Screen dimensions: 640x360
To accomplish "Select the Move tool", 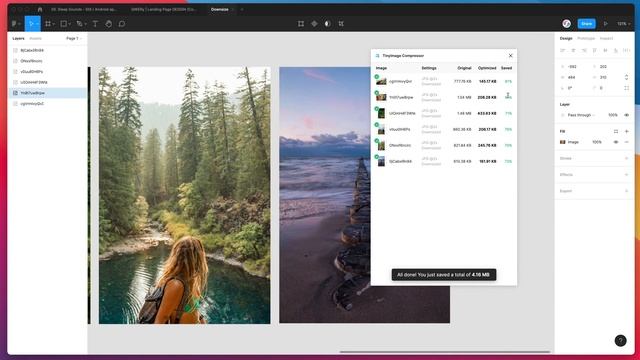I will point(31,24).
